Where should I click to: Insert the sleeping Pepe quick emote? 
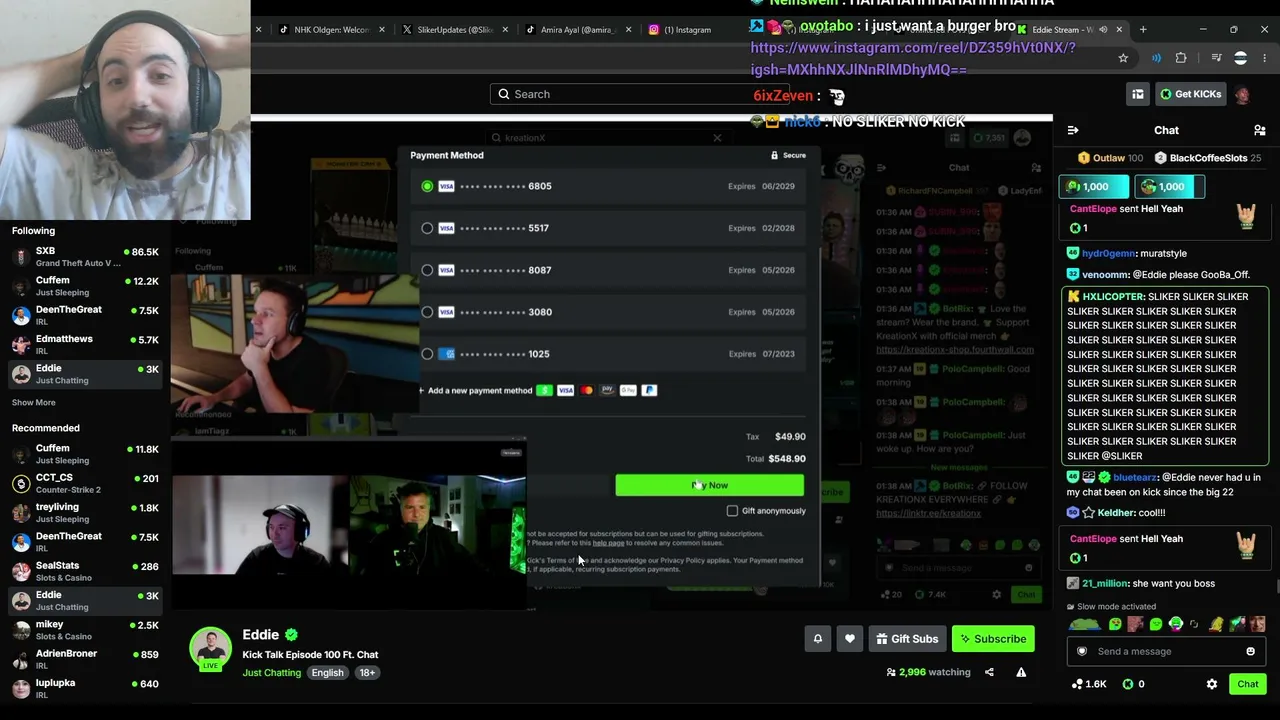pos(1085,624)
